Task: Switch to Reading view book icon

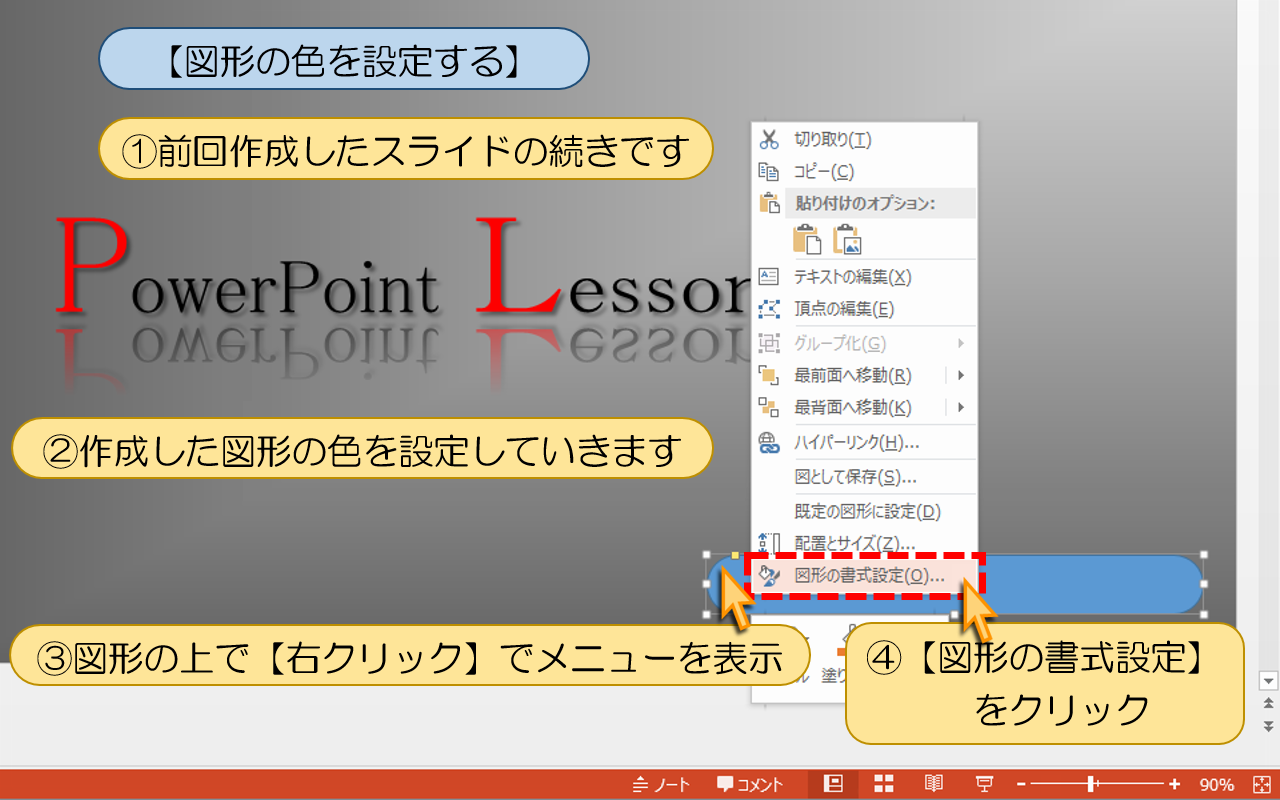Action: [x=934, y=785]
